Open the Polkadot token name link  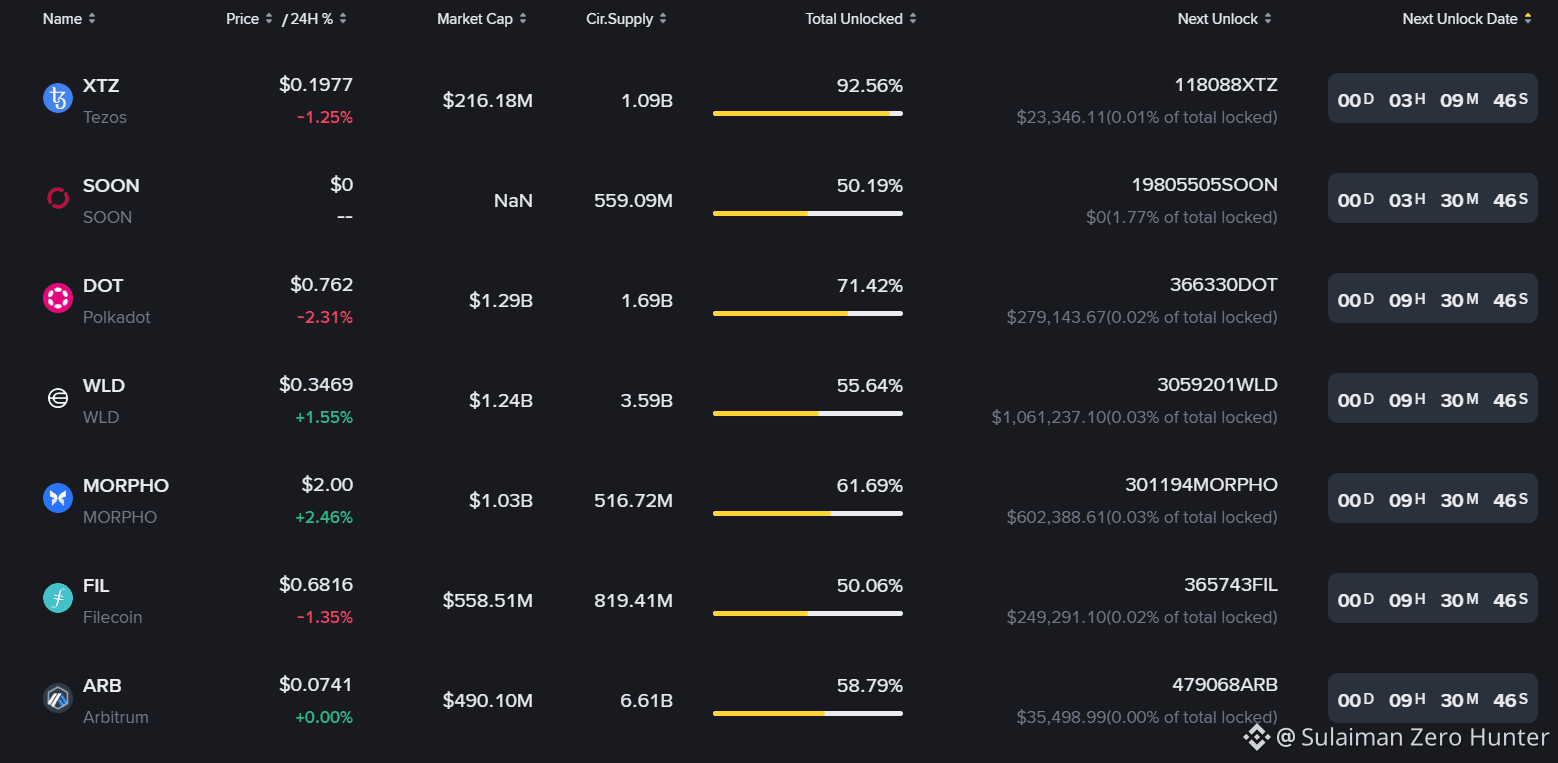pos(117,317)
